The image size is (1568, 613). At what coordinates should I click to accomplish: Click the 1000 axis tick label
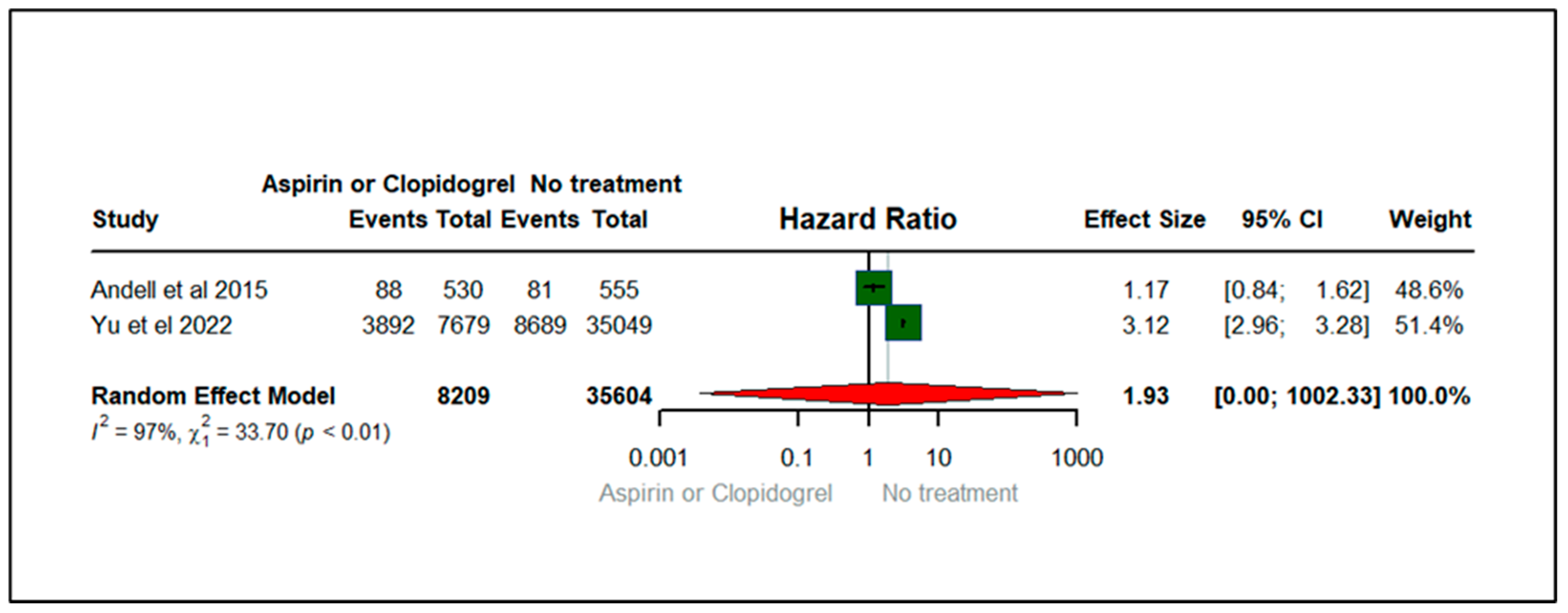point(1077,458)
